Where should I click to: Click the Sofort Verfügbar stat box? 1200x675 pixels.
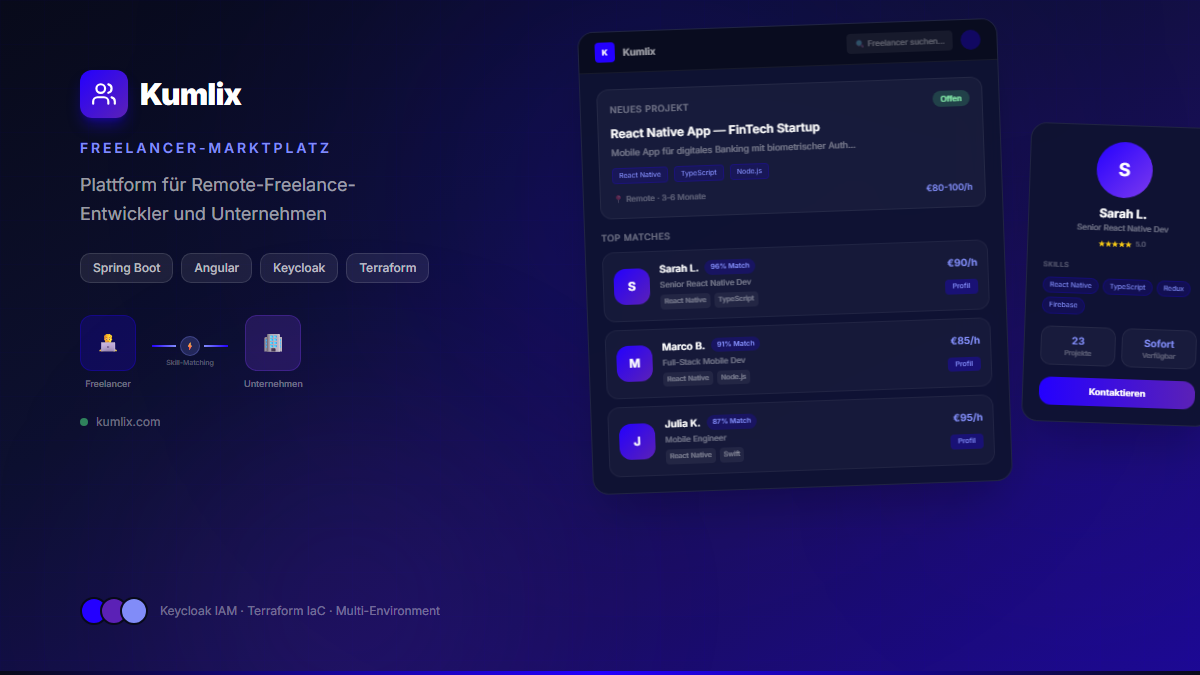(1159, 348)
